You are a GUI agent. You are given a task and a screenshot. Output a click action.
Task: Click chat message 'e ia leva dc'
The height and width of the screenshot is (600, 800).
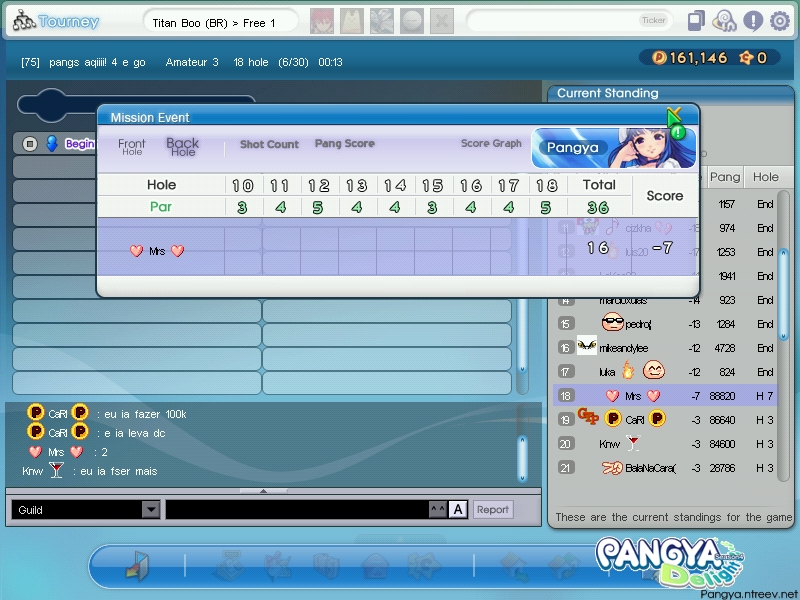pos(135,433)
